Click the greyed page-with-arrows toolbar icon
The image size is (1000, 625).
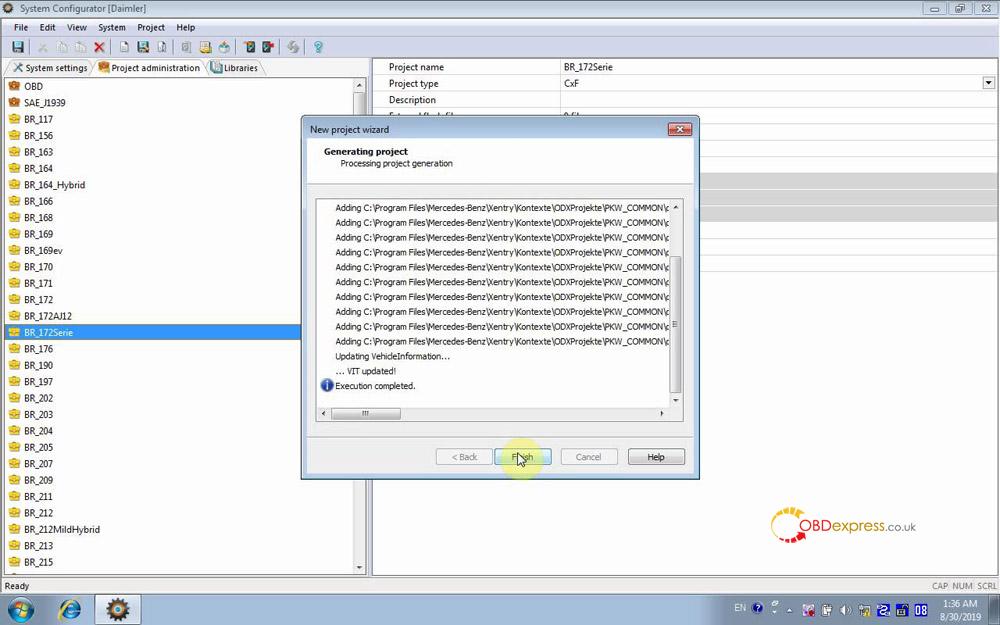[162, 47]
